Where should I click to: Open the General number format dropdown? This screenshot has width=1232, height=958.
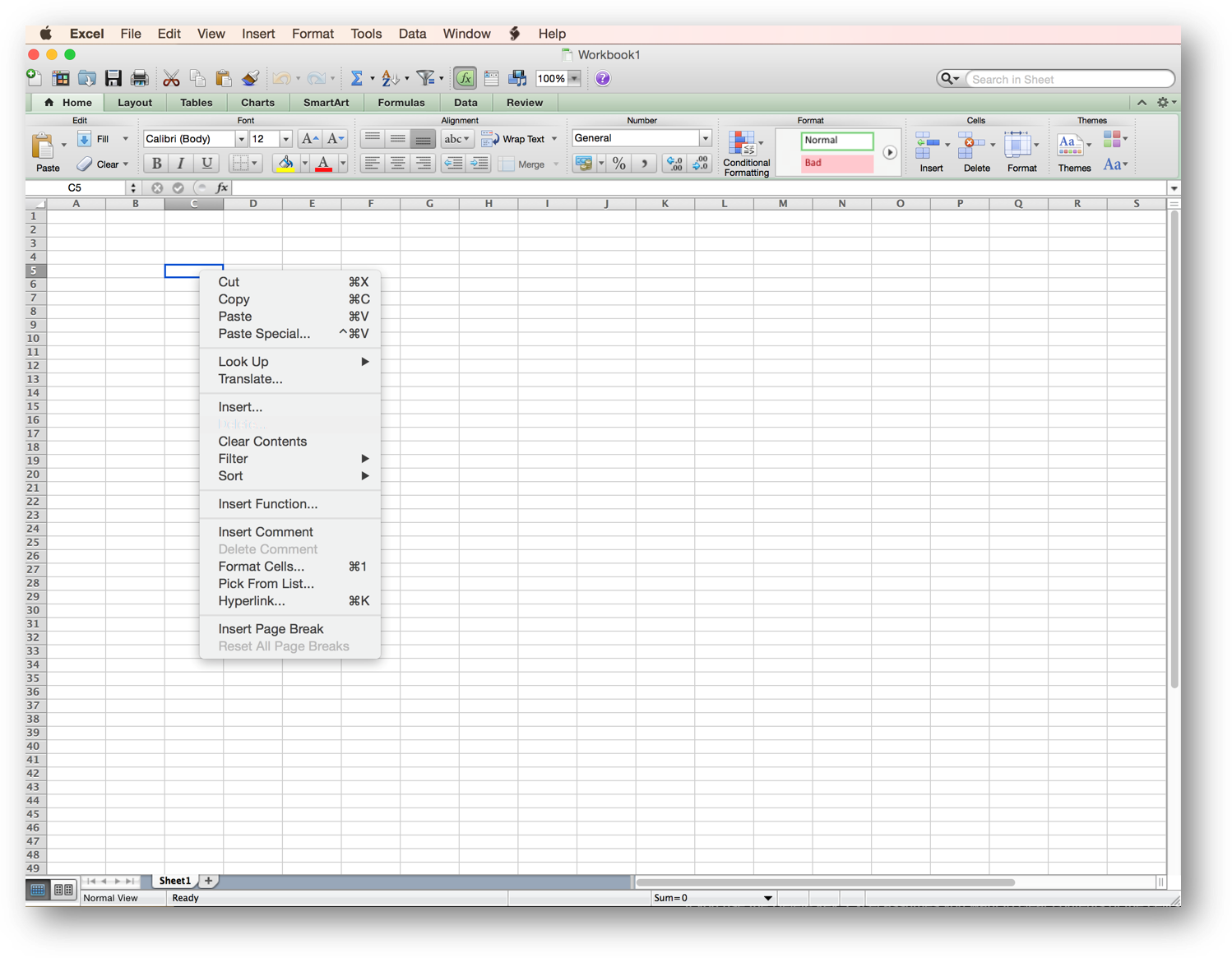[705, 138]
